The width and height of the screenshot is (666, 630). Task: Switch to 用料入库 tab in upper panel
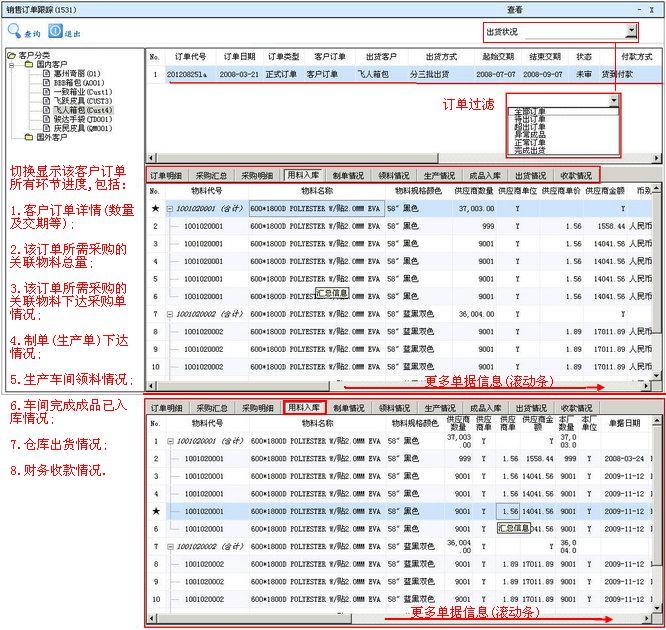tap(303, 175)
